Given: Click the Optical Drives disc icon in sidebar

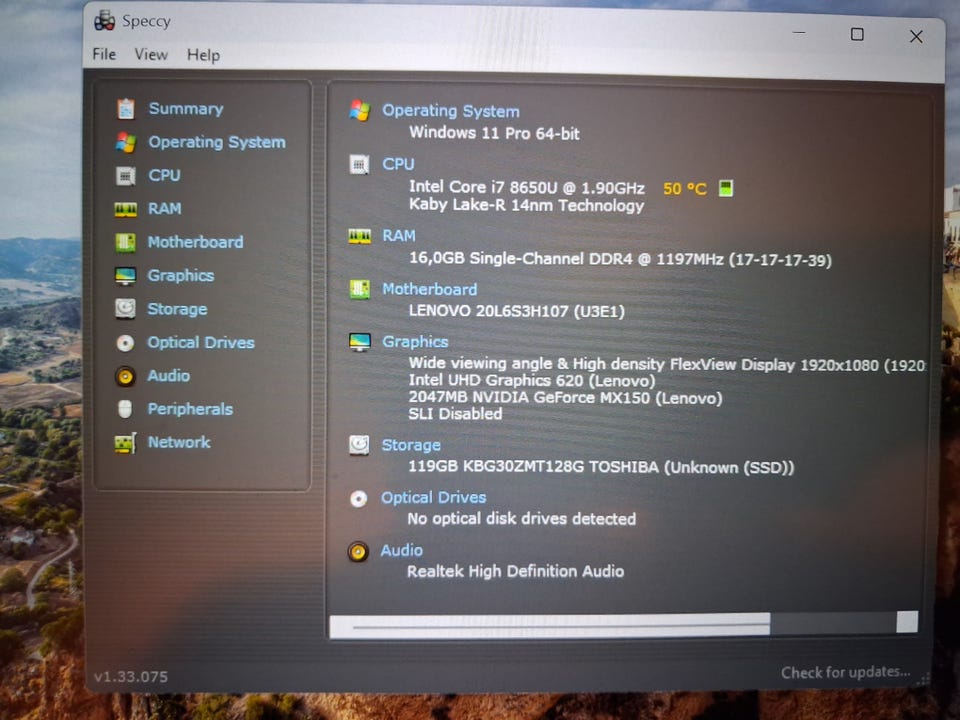Looking at the screenshot, I should (x=125, y=343).
